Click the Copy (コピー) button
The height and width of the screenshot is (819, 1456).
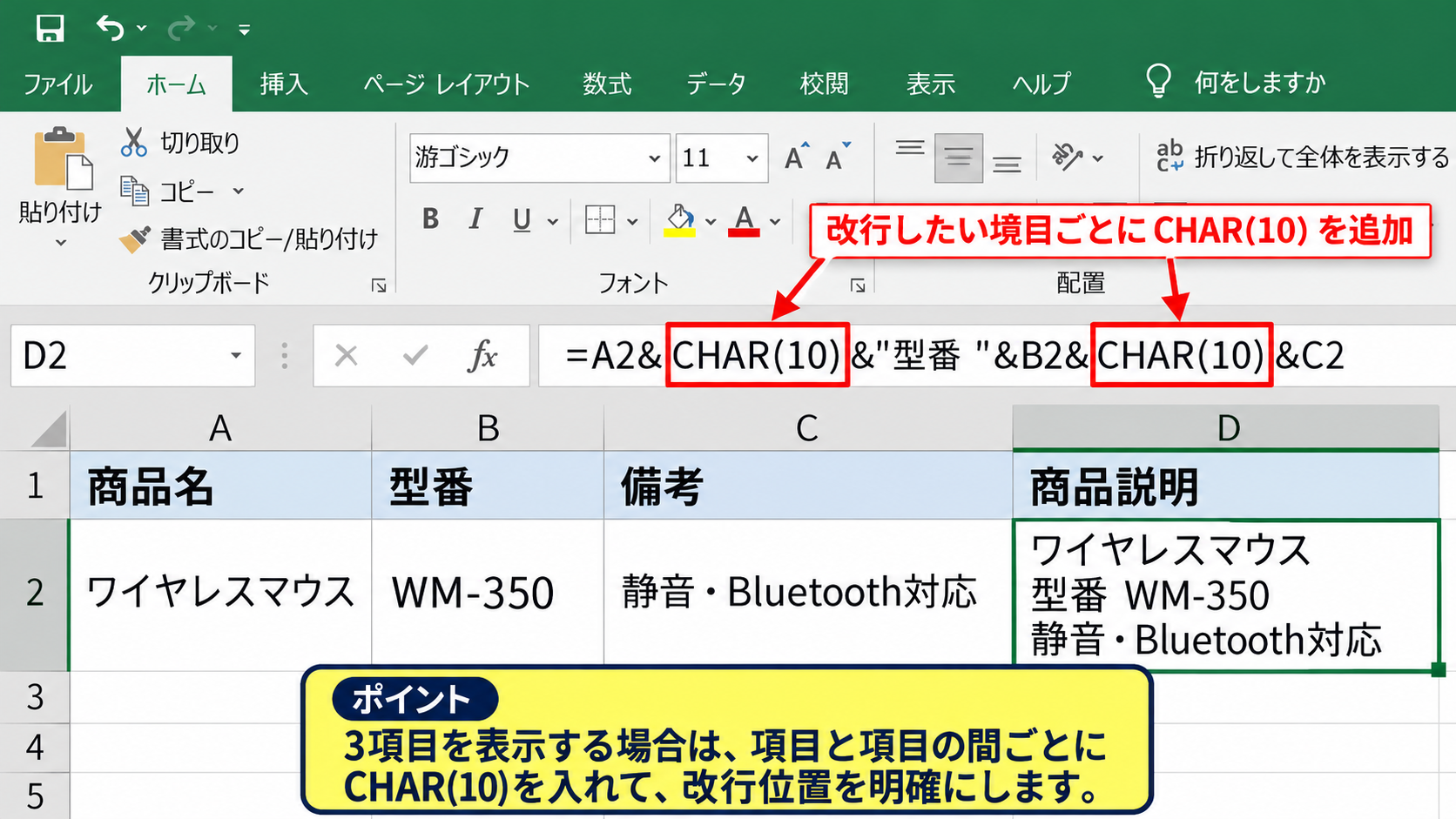pyautogui.click(x=168, y=191)
